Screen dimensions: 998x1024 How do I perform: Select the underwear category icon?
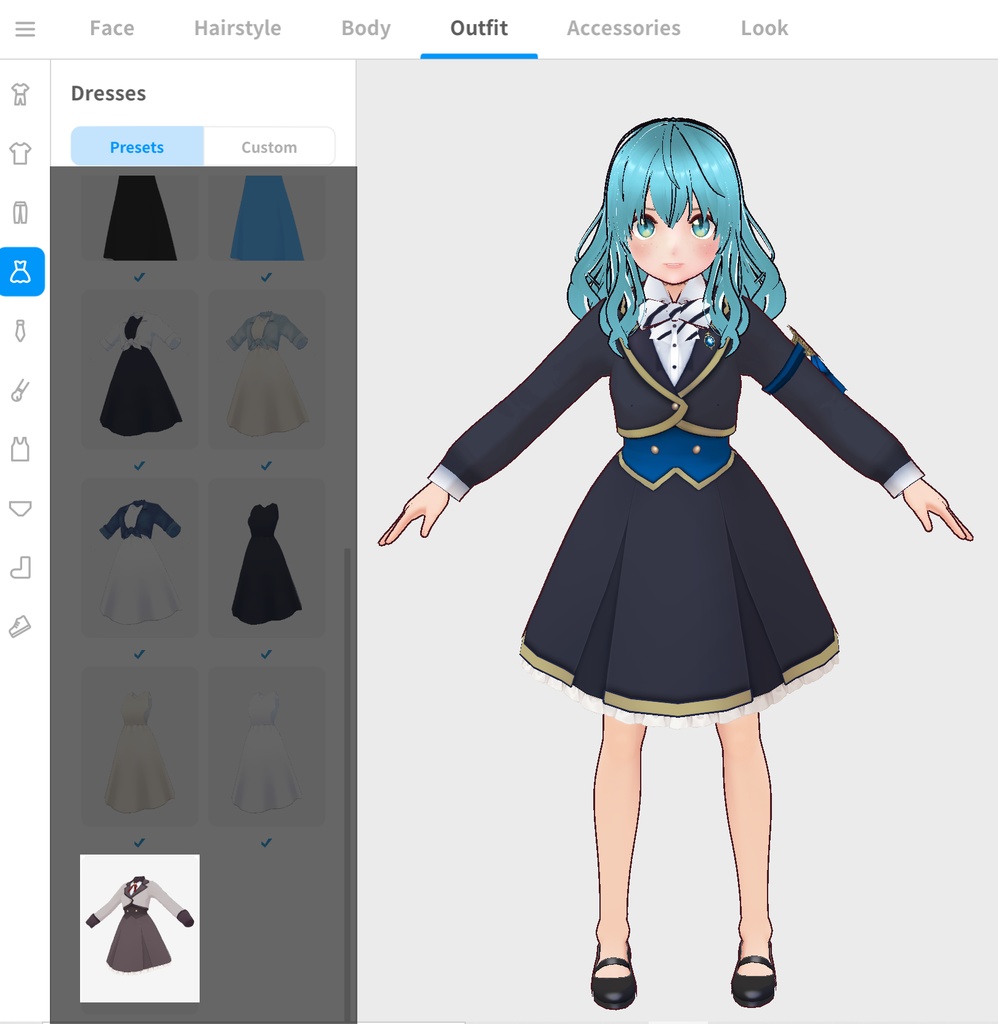[22, 508]
